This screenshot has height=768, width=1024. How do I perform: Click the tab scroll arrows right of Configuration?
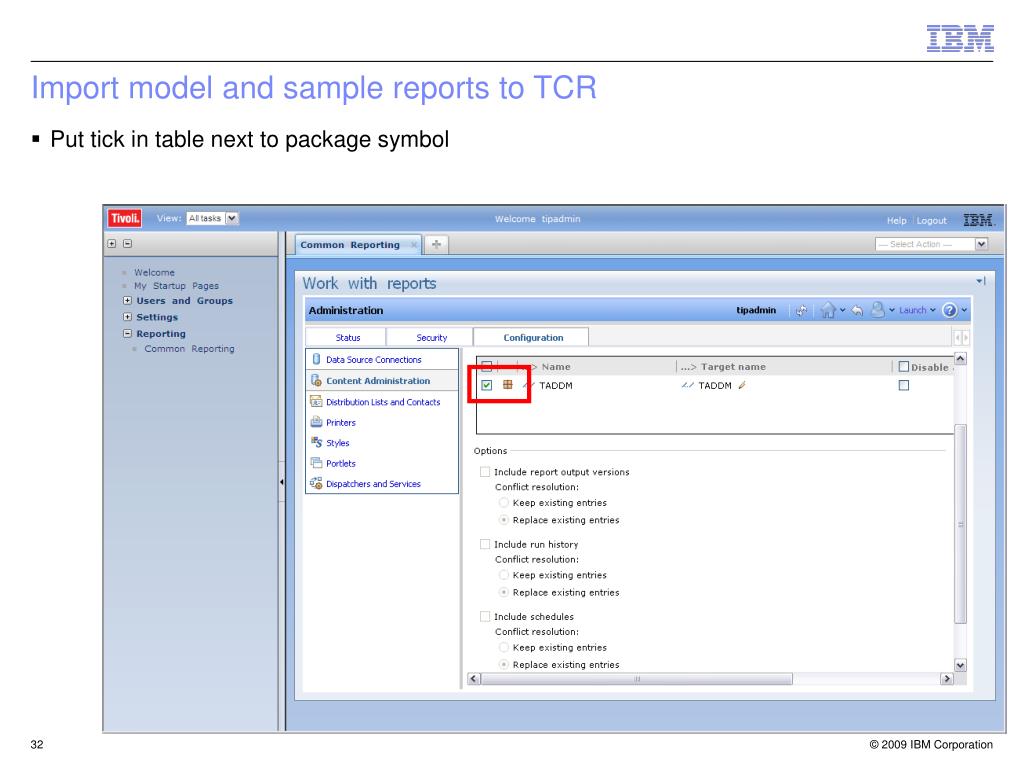pyautogui.click(x=962, y=338)
